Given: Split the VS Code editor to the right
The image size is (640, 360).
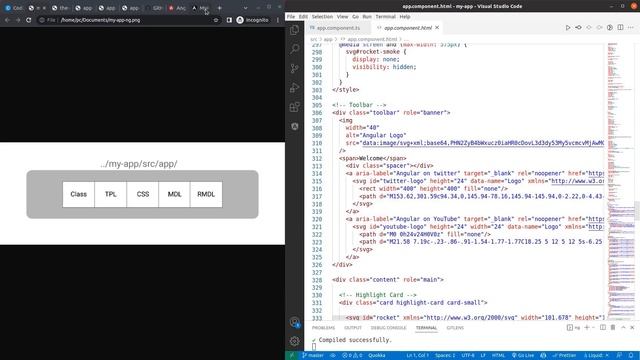Looking at the screenshot, I should 620,27.
